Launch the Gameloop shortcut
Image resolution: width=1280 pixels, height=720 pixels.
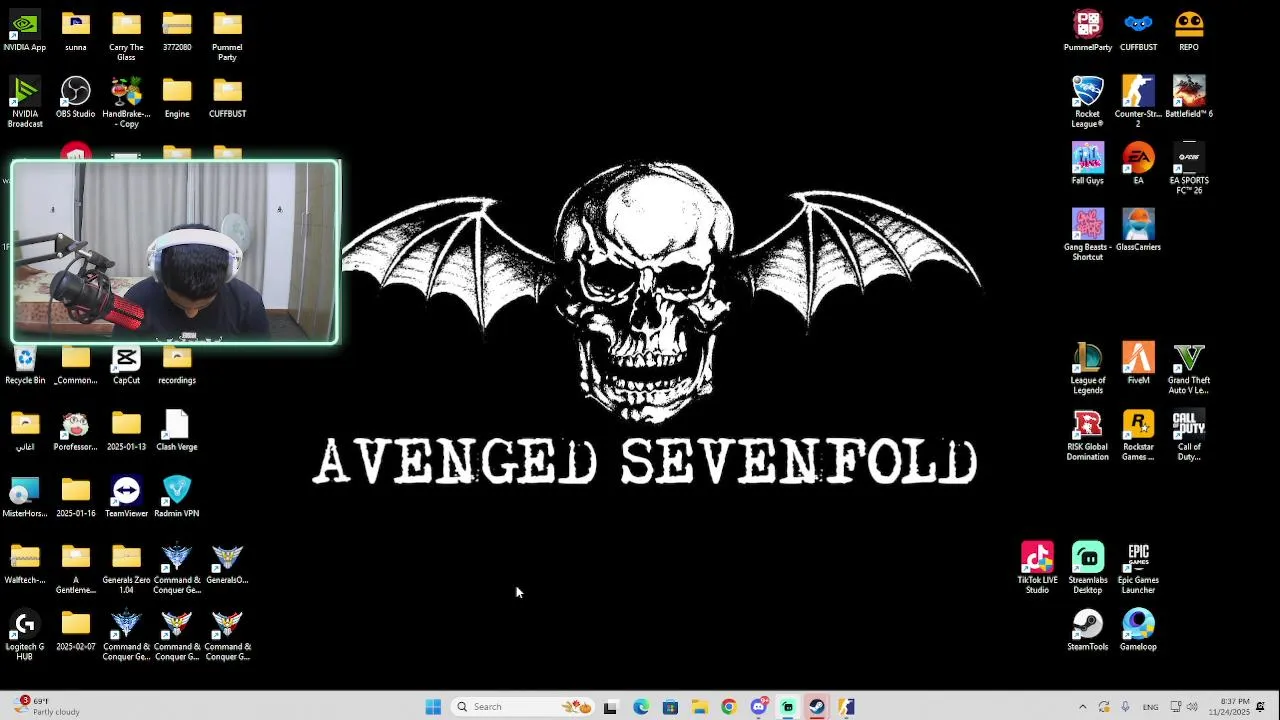1138,631
